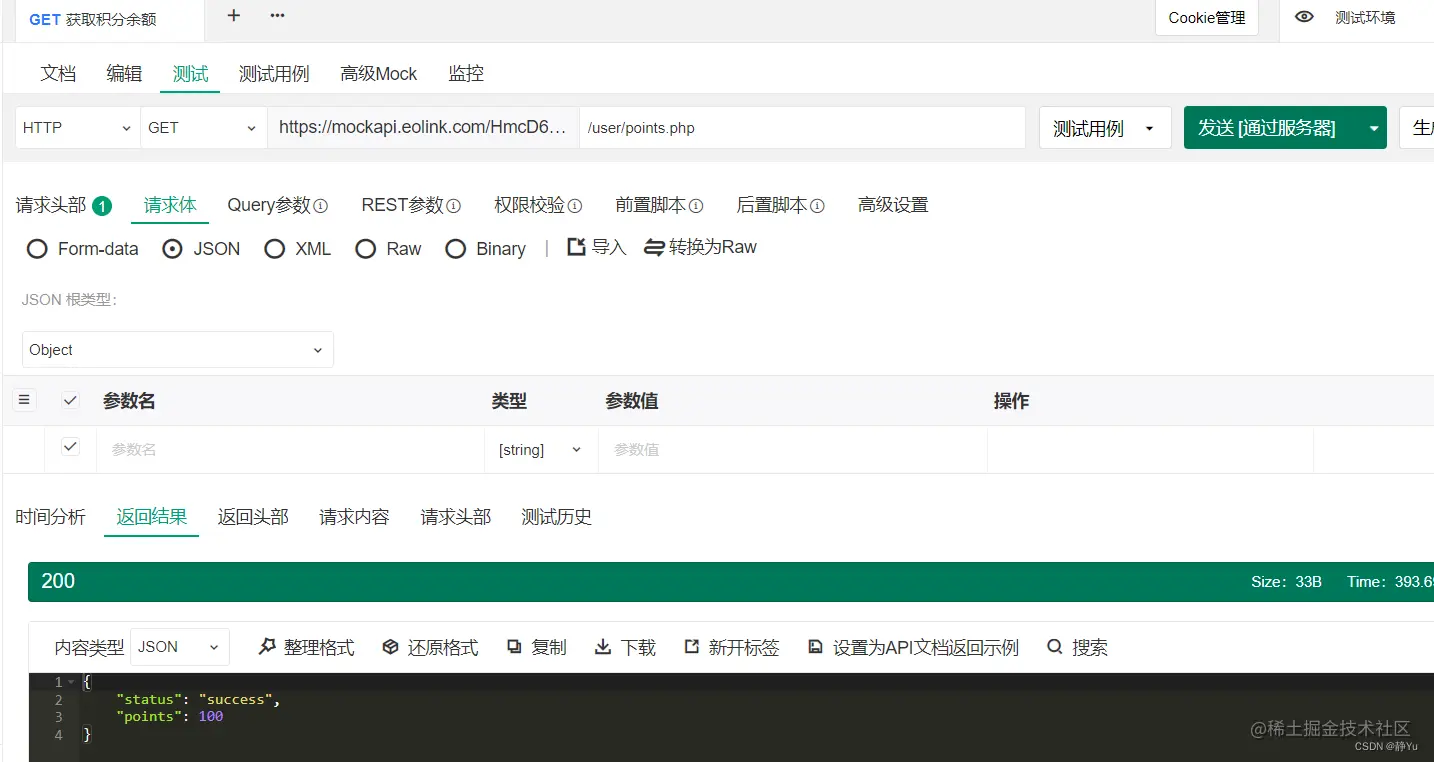Open Cookie管理 cookie manager
Viewport: 1434px width, 762px height.
click(1206, 18)
